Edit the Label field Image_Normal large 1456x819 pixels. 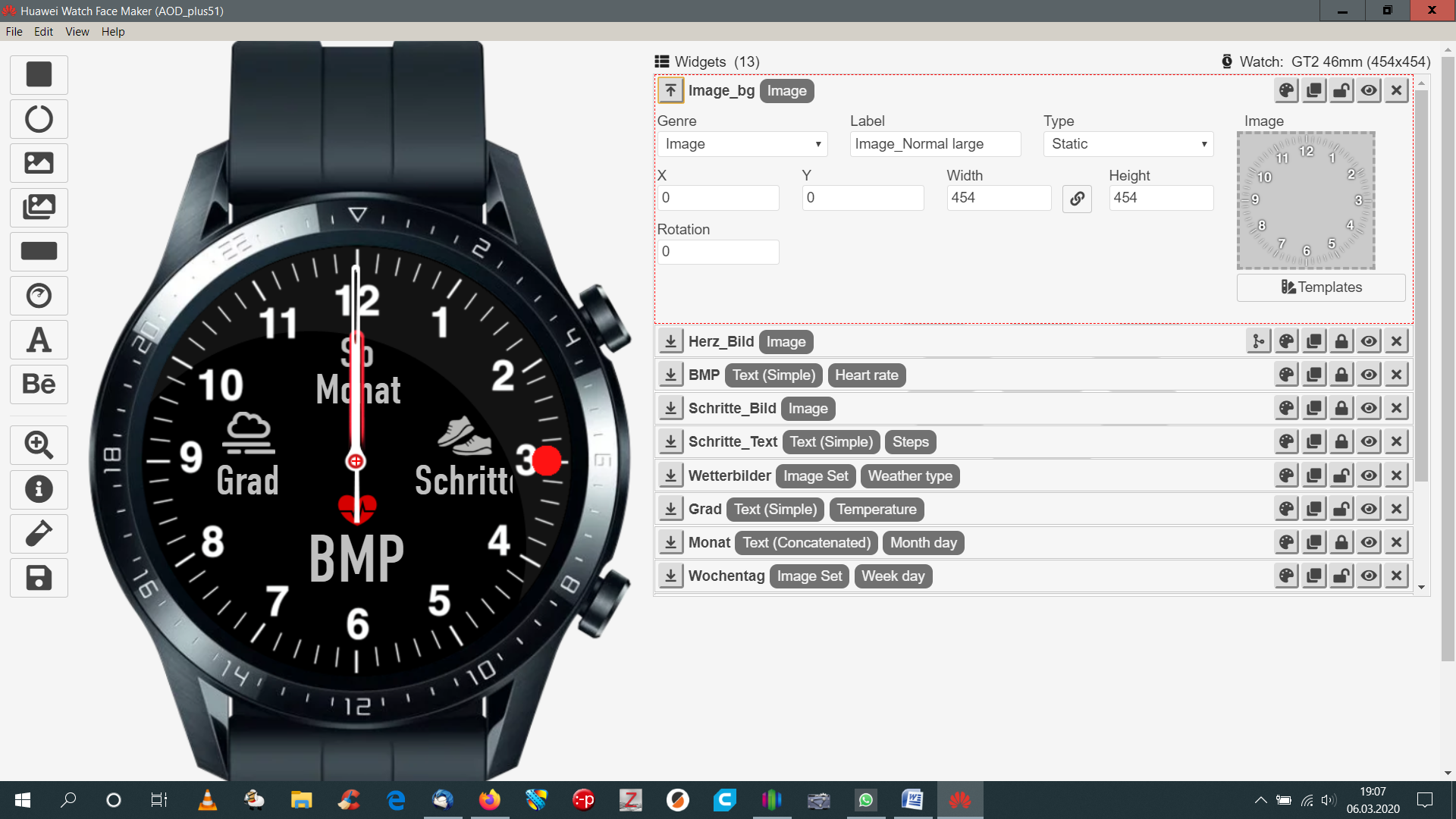coord(935,144)
